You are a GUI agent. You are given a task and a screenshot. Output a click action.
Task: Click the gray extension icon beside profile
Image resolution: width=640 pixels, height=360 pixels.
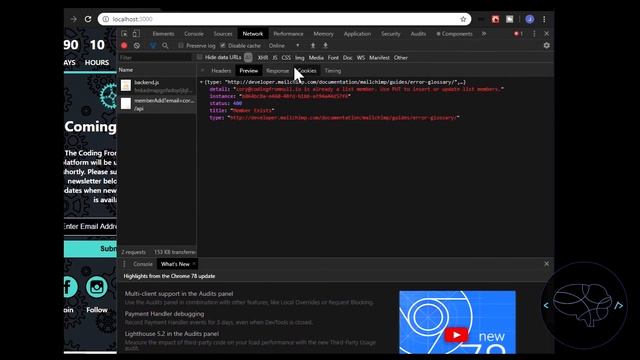tap(510, 19)
